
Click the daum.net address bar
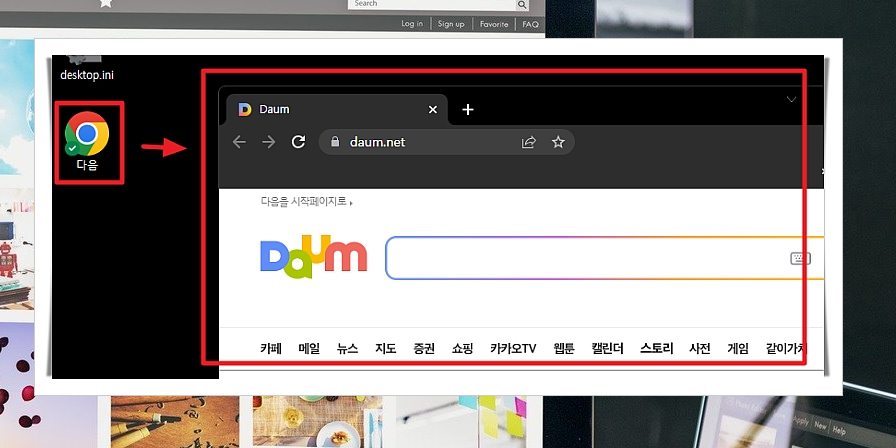coord(446,142)
